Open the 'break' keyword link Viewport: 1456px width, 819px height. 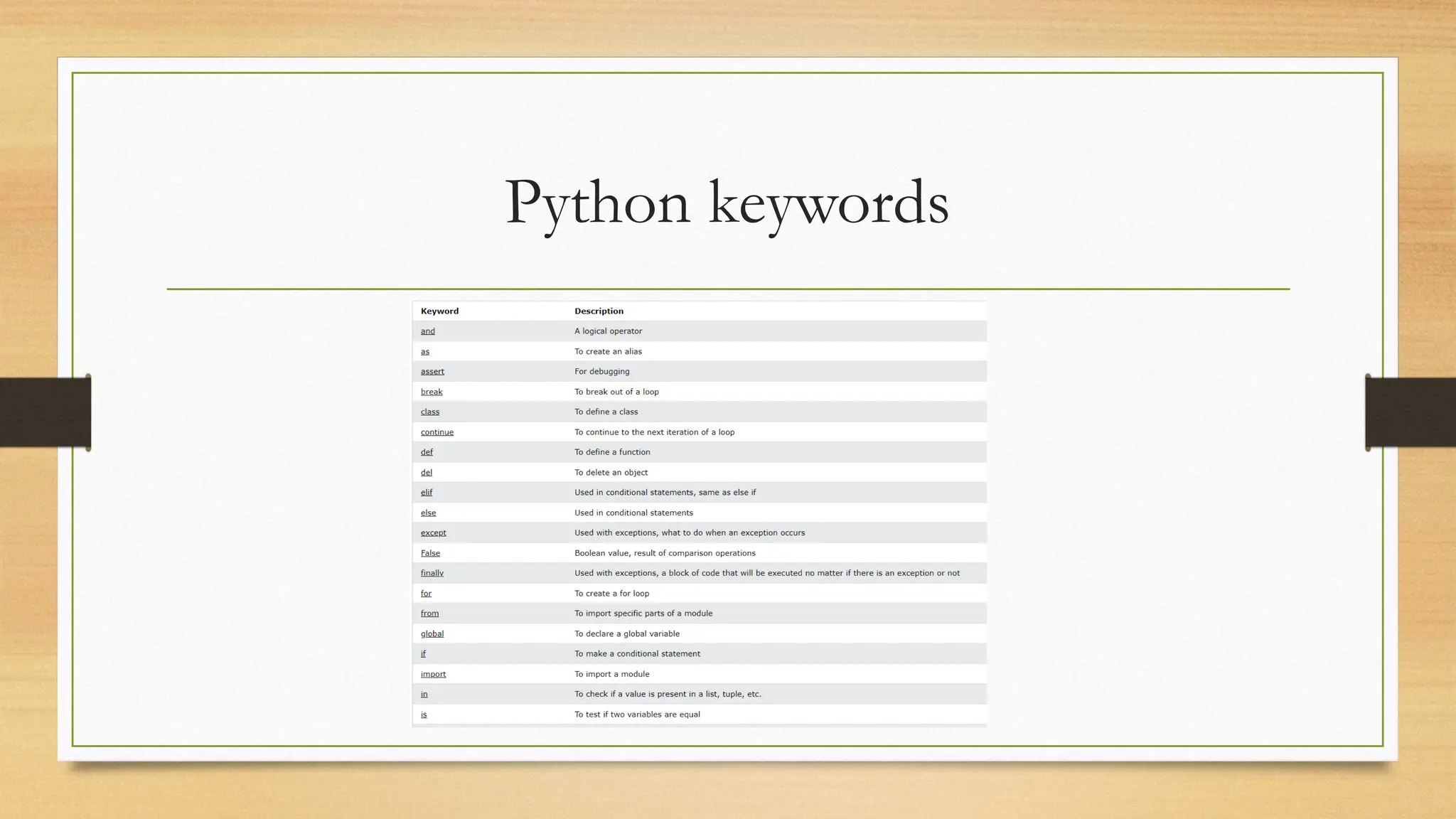[x=431, y=392]
